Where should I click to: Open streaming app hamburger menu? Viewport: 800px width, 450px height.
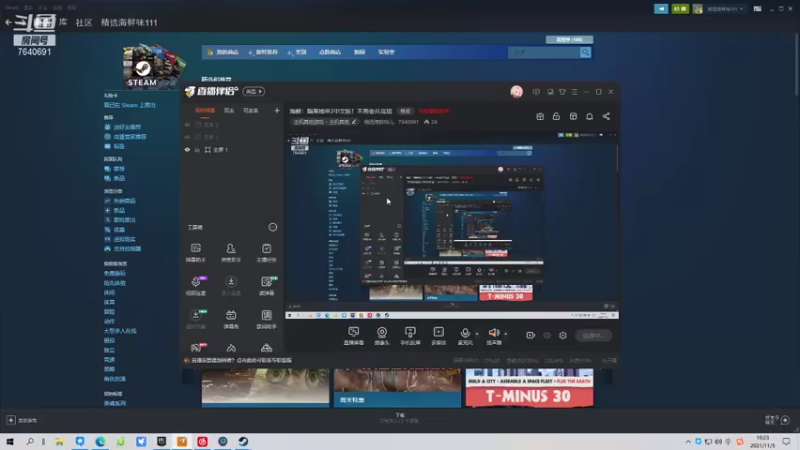point(574,92)
